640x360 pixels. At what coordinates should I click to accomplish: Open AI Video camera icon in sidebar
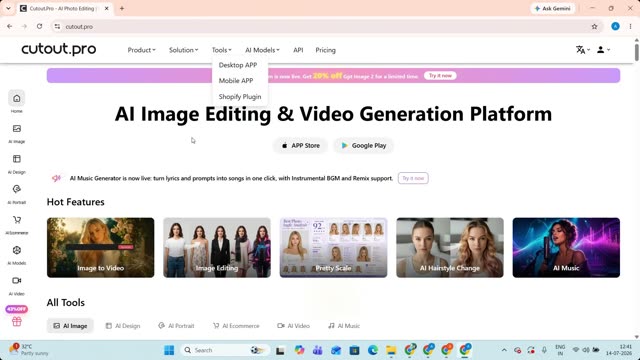tap(17, 281)
